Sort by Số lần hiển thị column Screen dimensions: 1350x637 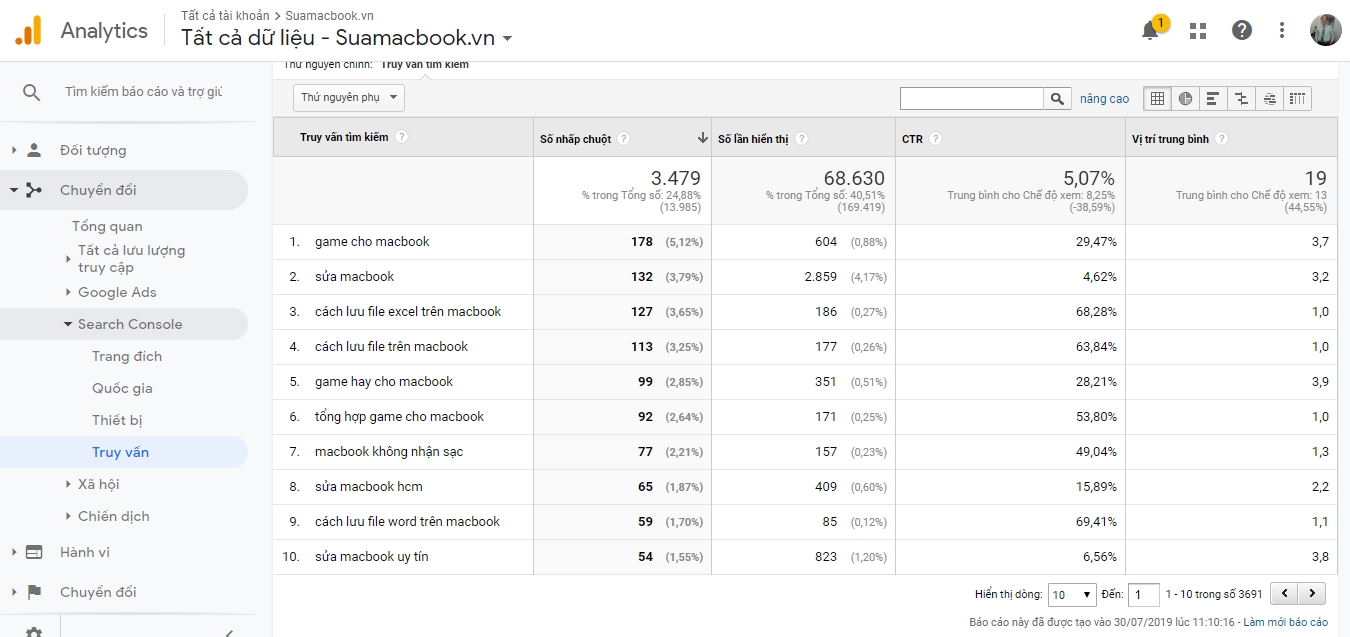(753, 139)
